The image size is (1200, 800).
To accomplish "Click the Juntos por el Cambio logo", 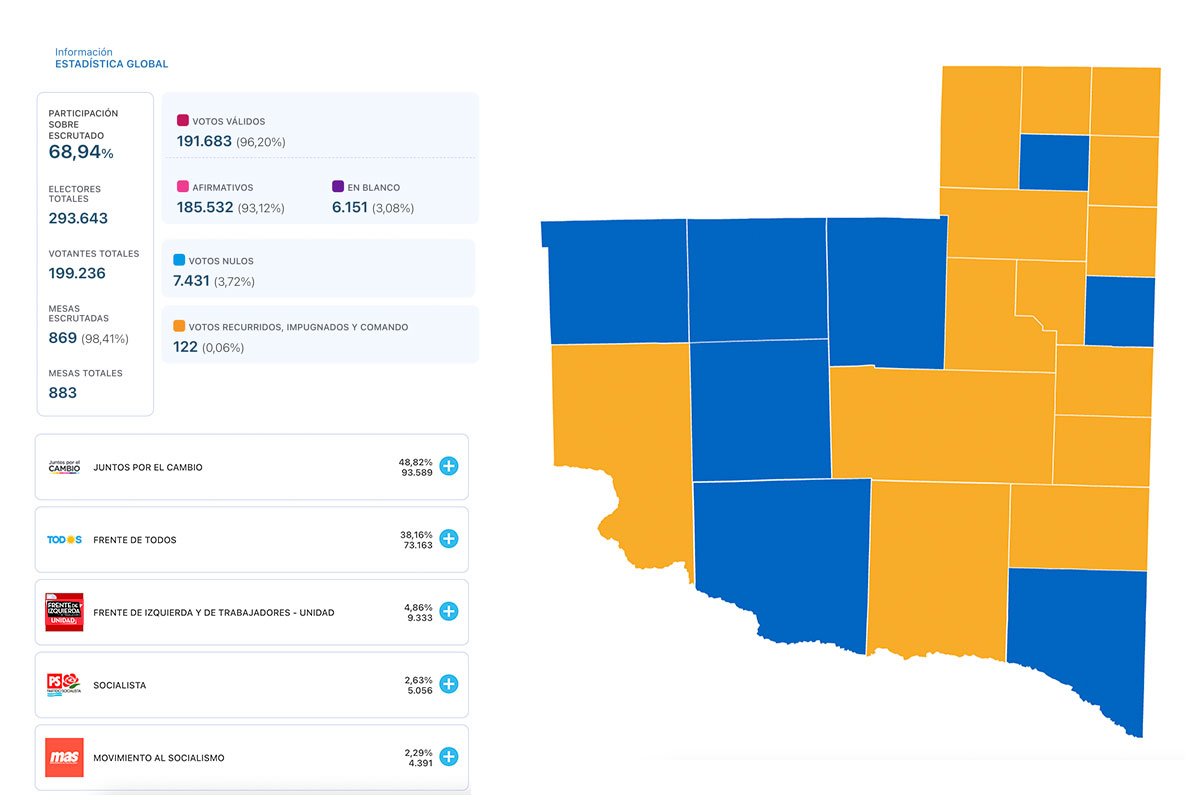I will [x=64, y=467].
